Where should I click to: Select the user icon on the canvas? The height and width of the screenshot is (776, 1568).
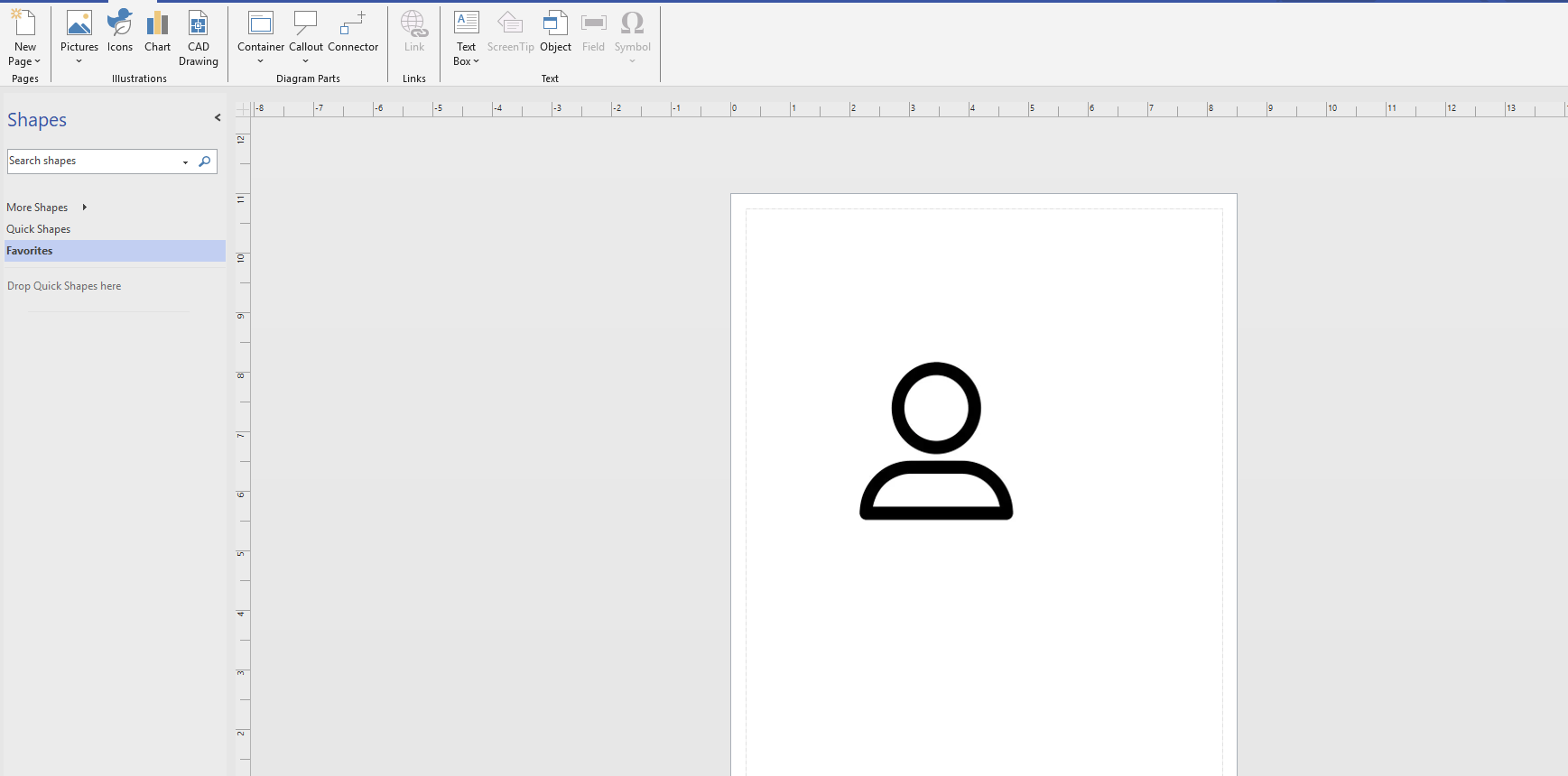click(x=936, y=441)
